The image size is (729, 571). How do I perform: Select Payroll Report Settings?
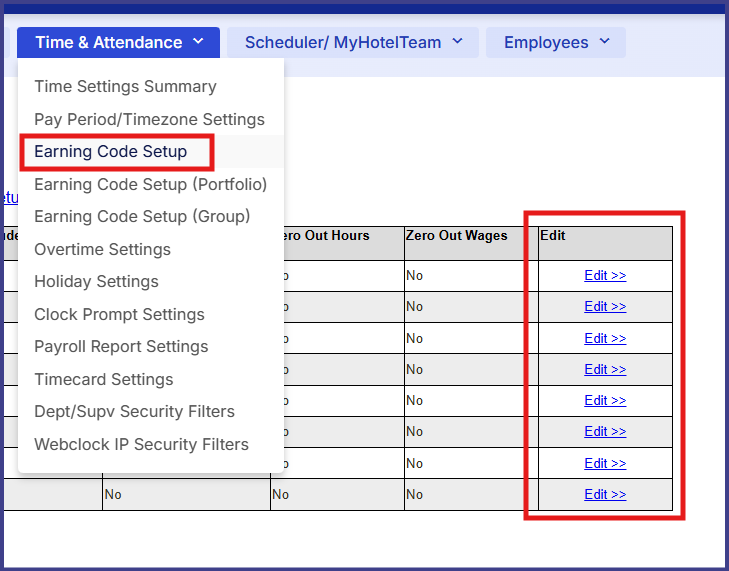point(121,346)
